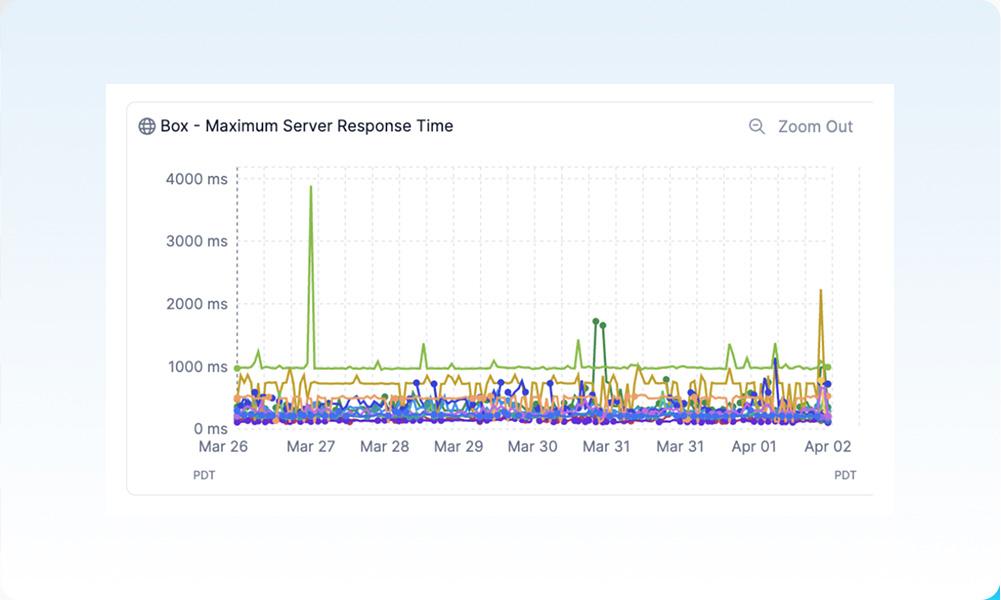Select the Apr 02 x-axis label
This screenshot has width=1001, height=600.
828,446
